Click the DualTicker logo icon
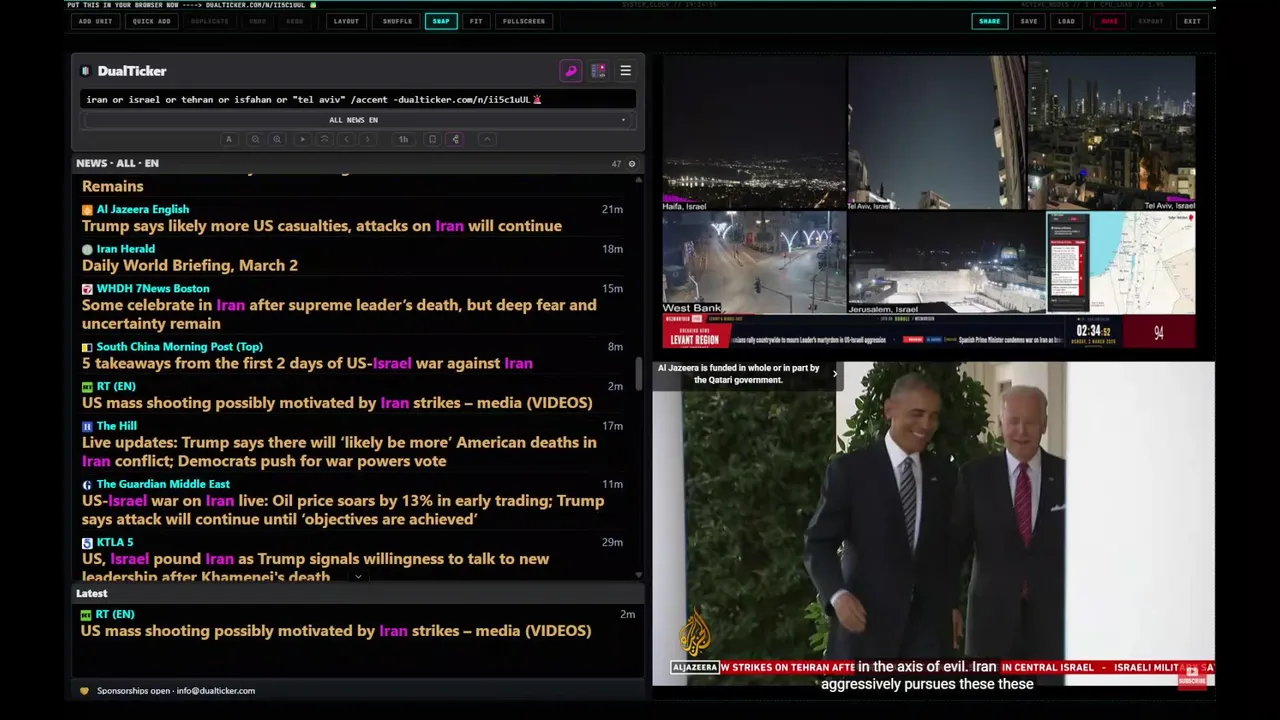Viewport: 1280px width, 720px height. (x=86, y=71)
